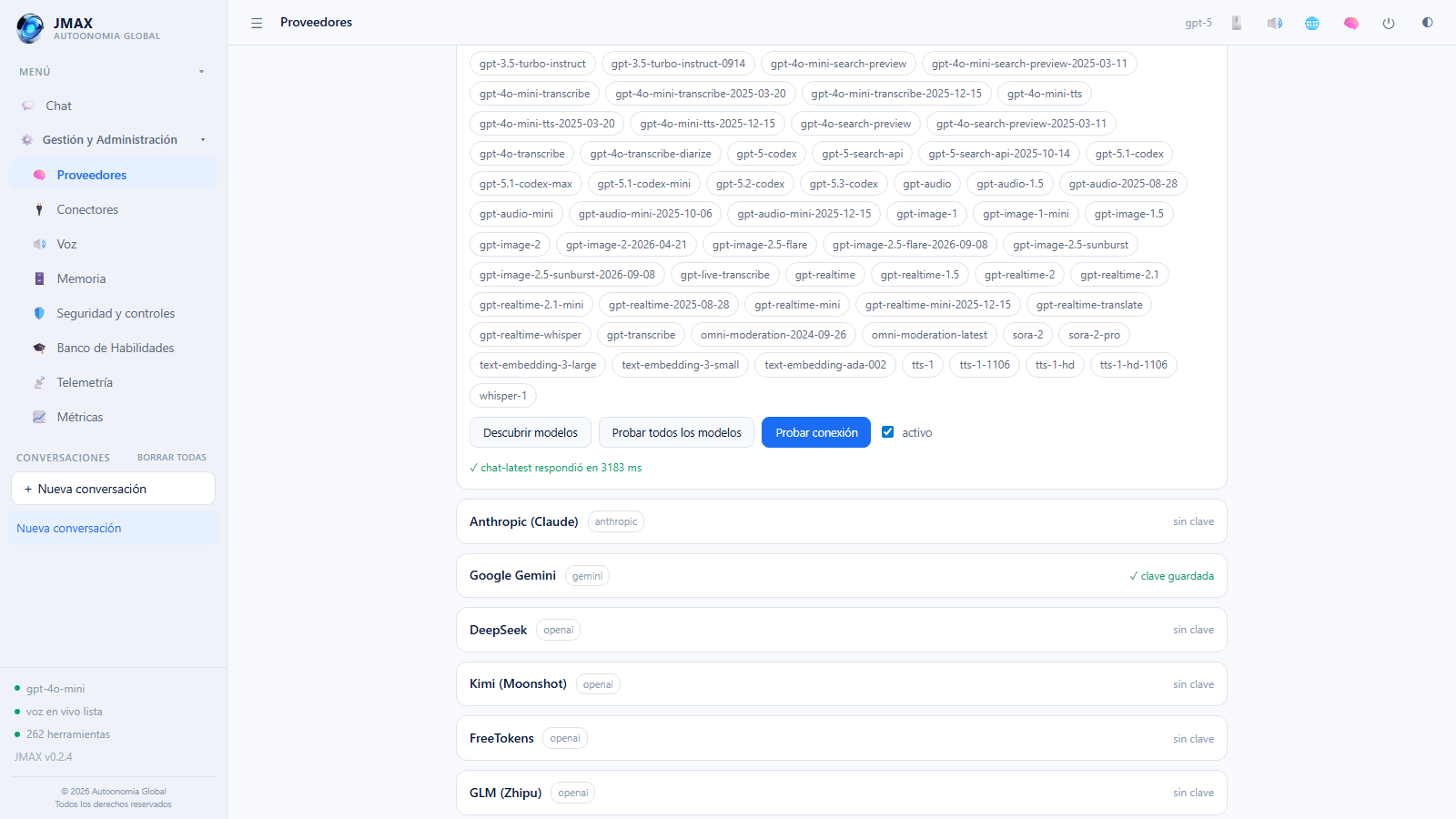1456x819 pixels.
Task: Click the Conectores plug icon
Action: coord(39,209)
